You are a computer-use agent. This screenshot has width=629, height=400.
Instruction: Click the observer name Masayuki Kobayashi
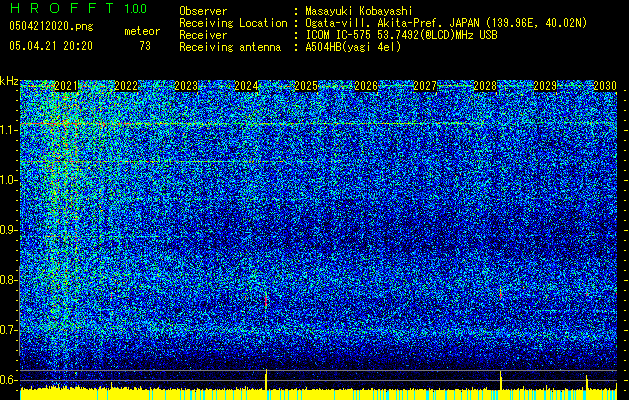pos(359,11)
